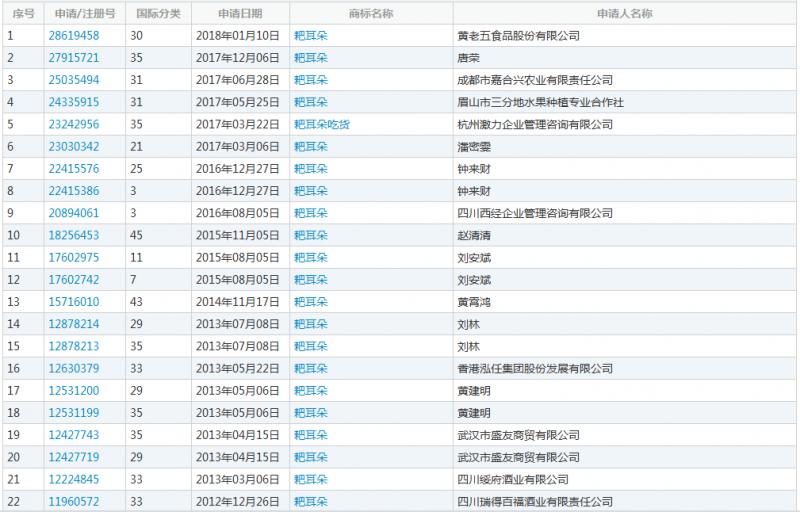Open registration number 25035494
Image resolution: width=800 pixels, height=512 pixels.
pyautogui.click(x=73, y=80)
